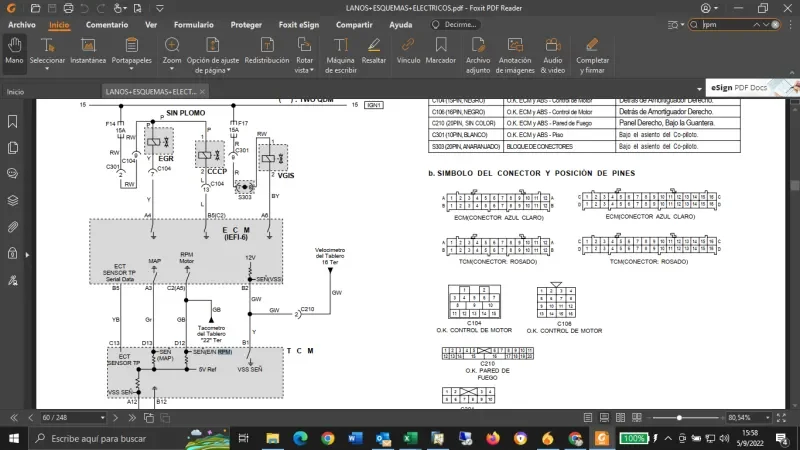800x450 pixels.
Task: Select the Mano hand tool
Action: pos(14,51)
